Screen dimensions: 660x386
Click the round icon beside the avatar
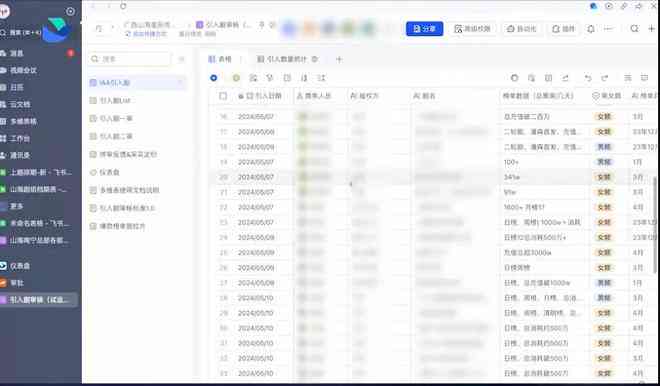(70, 11)
